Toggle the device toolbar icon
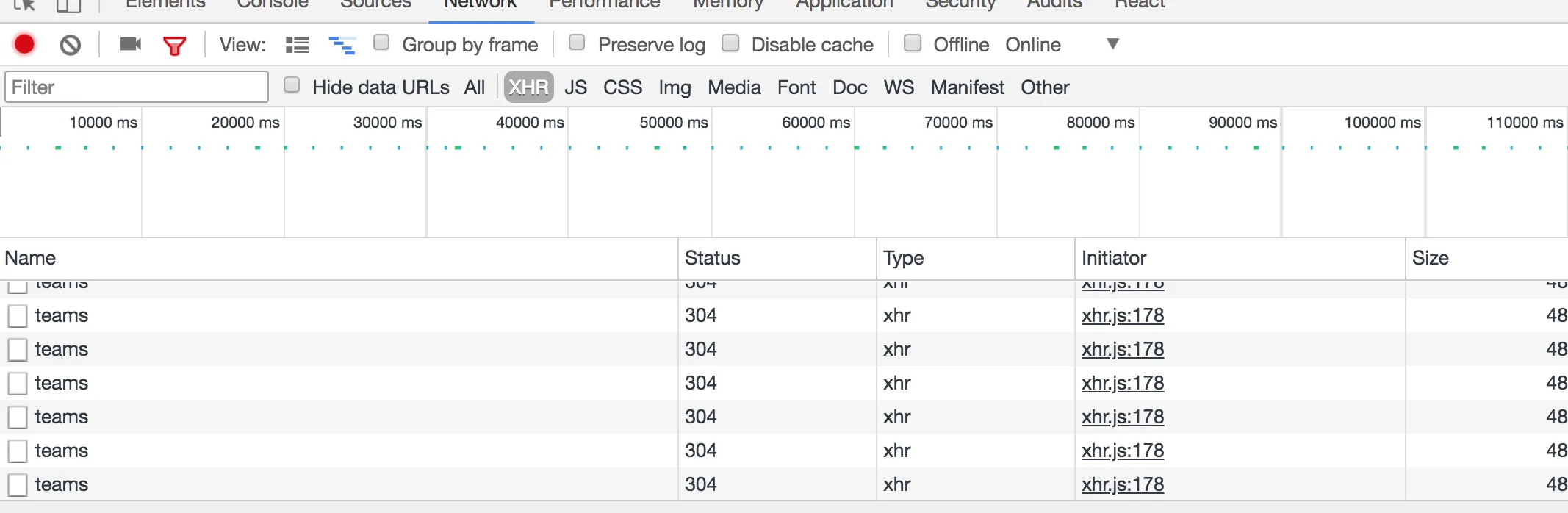 (68, 4)
